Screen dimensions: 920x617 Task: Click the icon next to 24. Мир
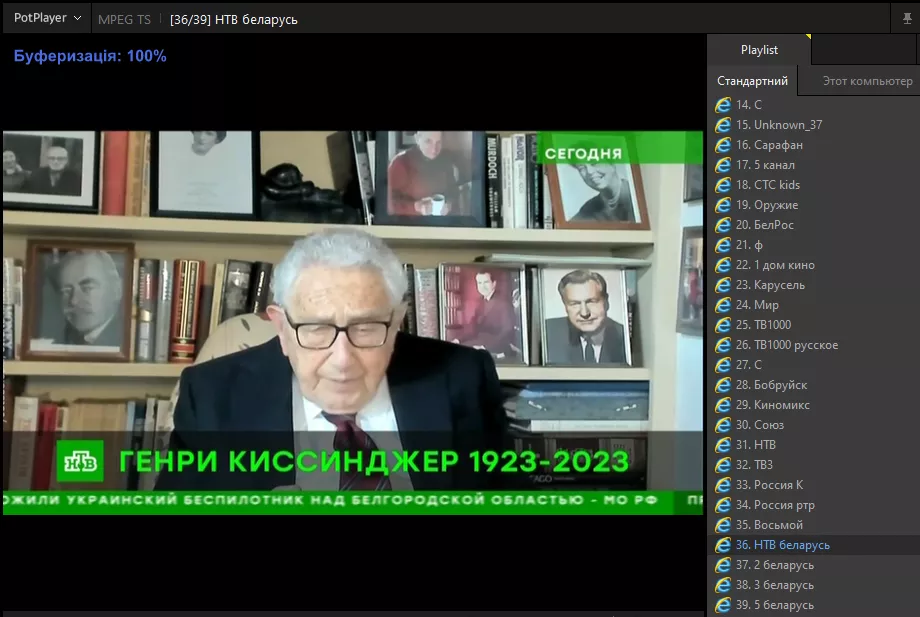723,305
